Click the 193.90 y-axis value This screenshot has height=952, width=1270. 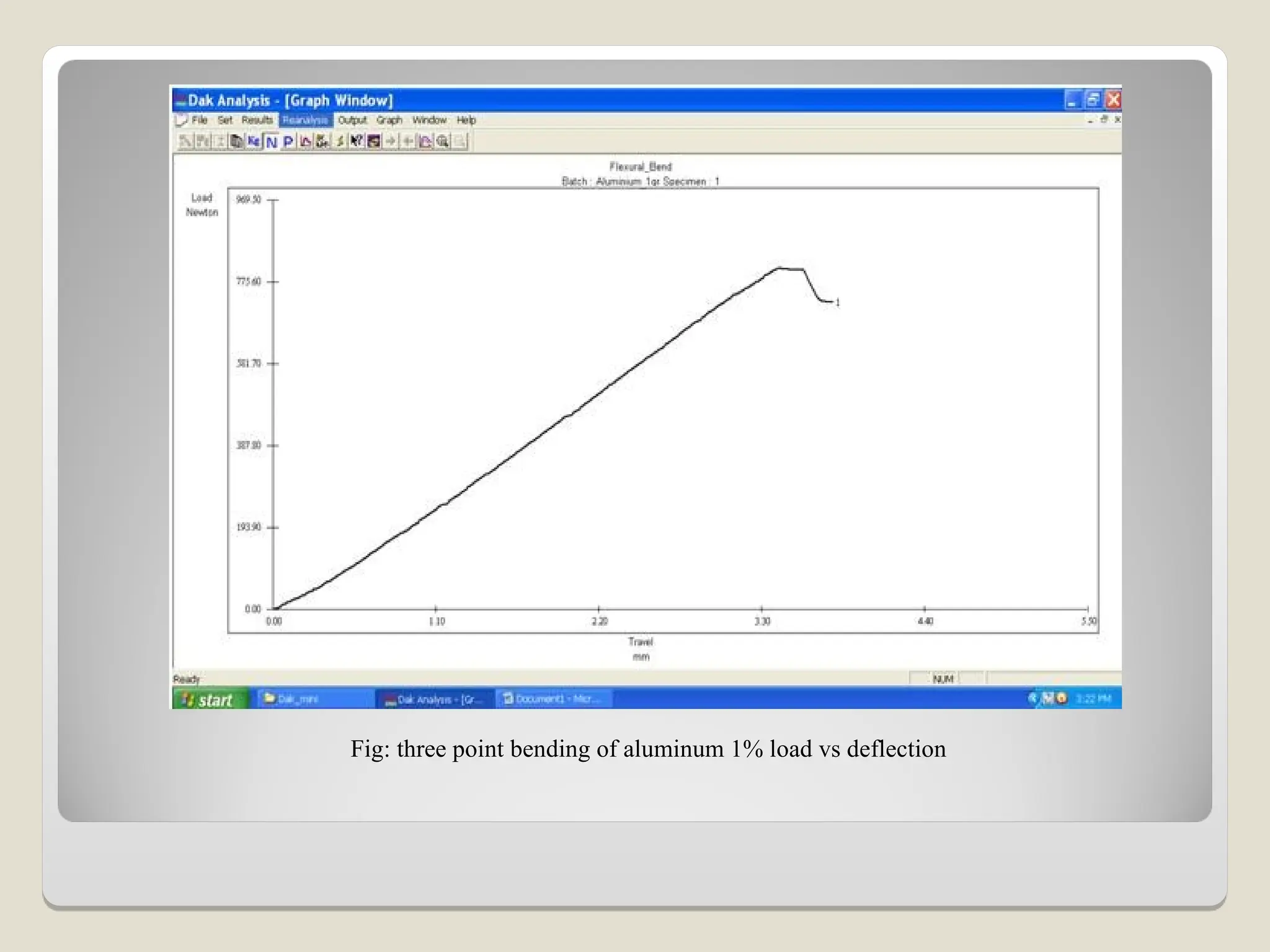(248, 527)
